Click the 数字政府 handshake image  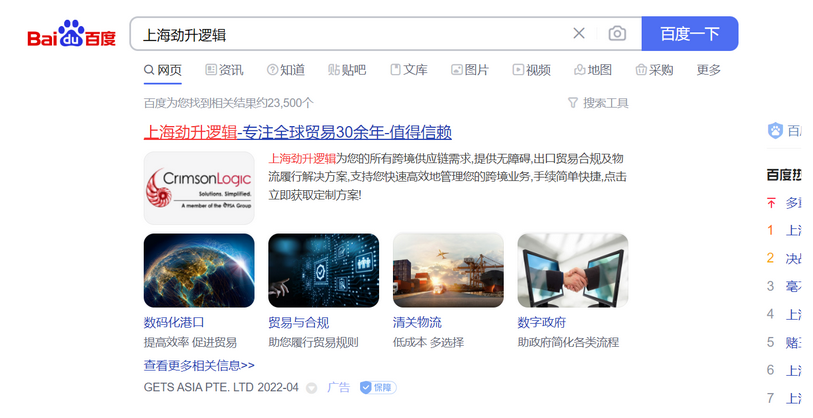tap(573, 270)
